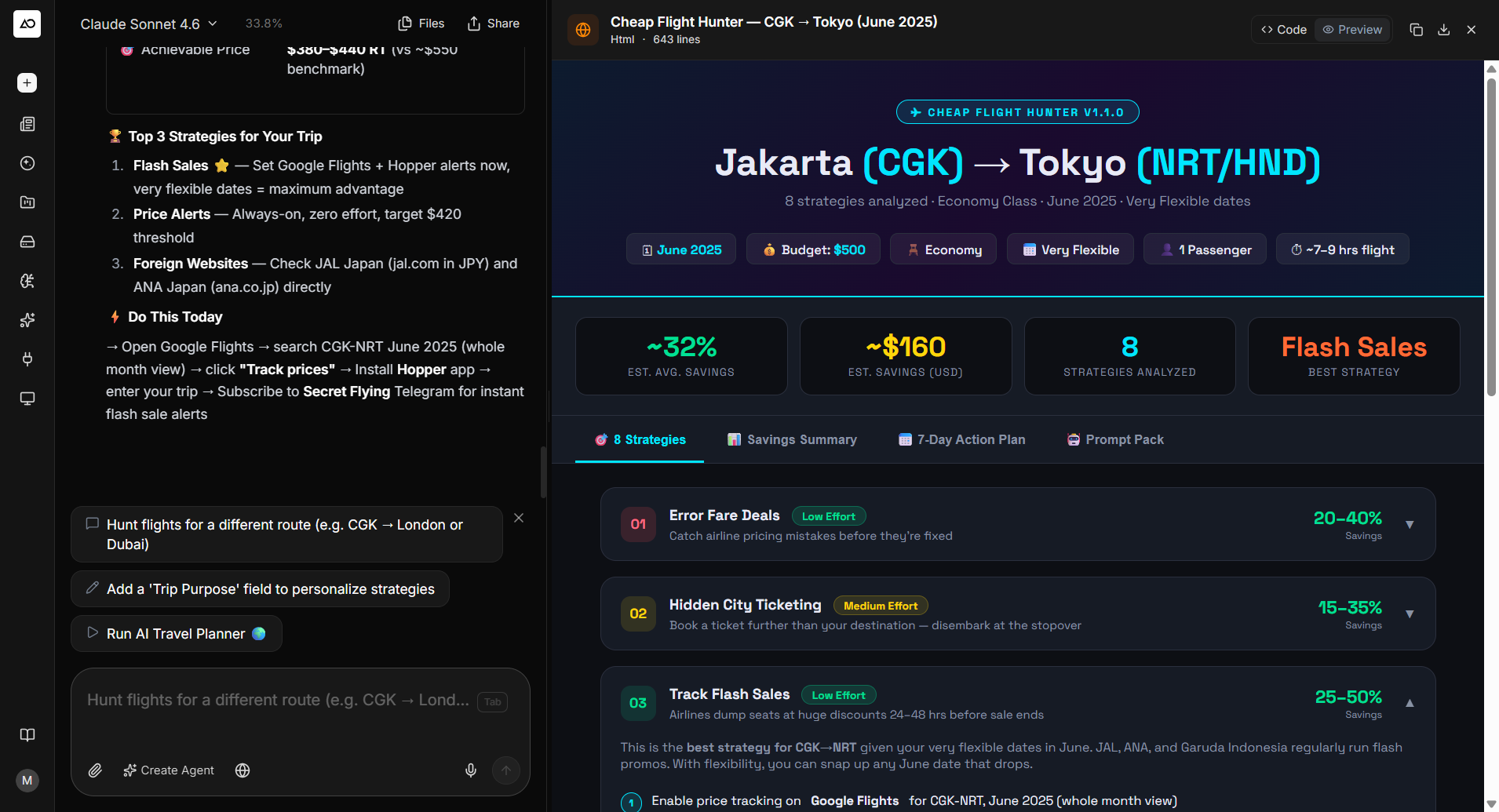Screen dimensions: 1499x812
Task: Click the Run AI Travel Planner suggestion
Action: 177,634
